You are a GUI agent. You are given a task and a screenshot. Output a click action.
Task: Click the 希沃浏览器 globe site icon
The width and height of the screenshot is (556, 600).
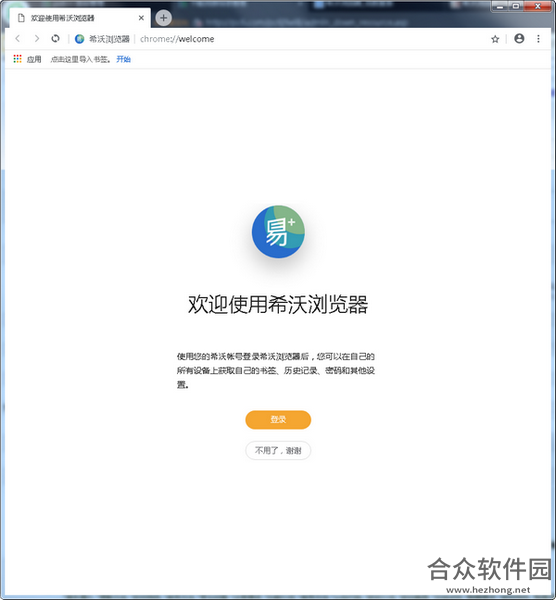pos(80,39)
